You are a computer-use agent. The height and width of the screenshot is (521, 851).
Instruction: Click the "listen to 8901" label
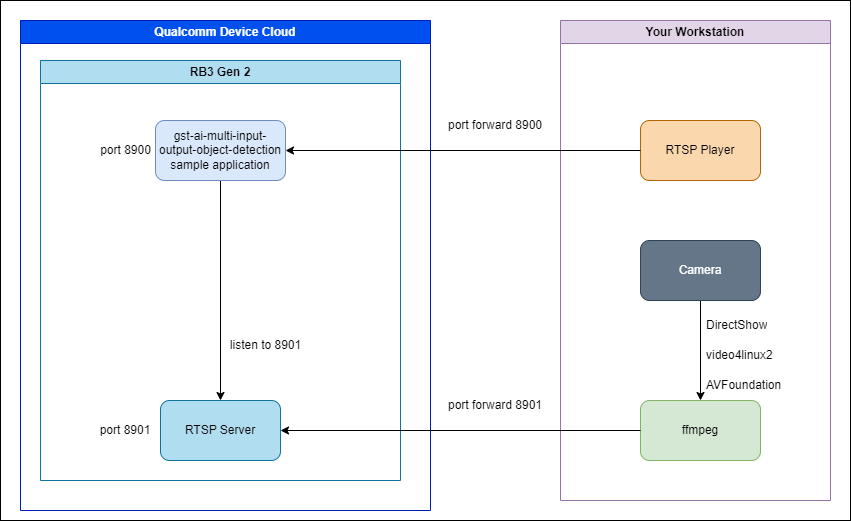[x=265, y=345]
